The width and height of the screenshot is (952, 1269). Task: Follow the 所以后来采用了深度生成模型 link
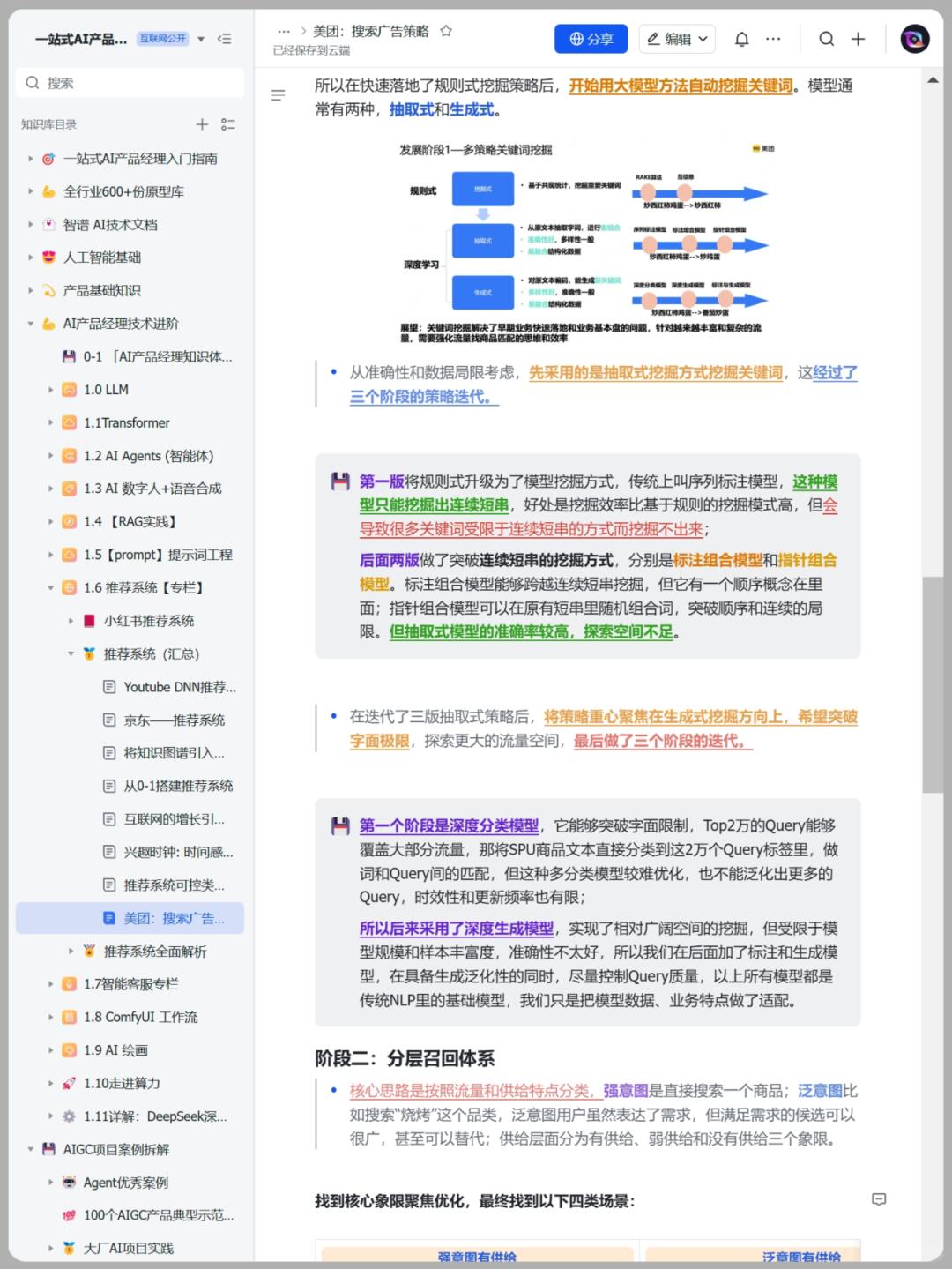coord(457,929)
